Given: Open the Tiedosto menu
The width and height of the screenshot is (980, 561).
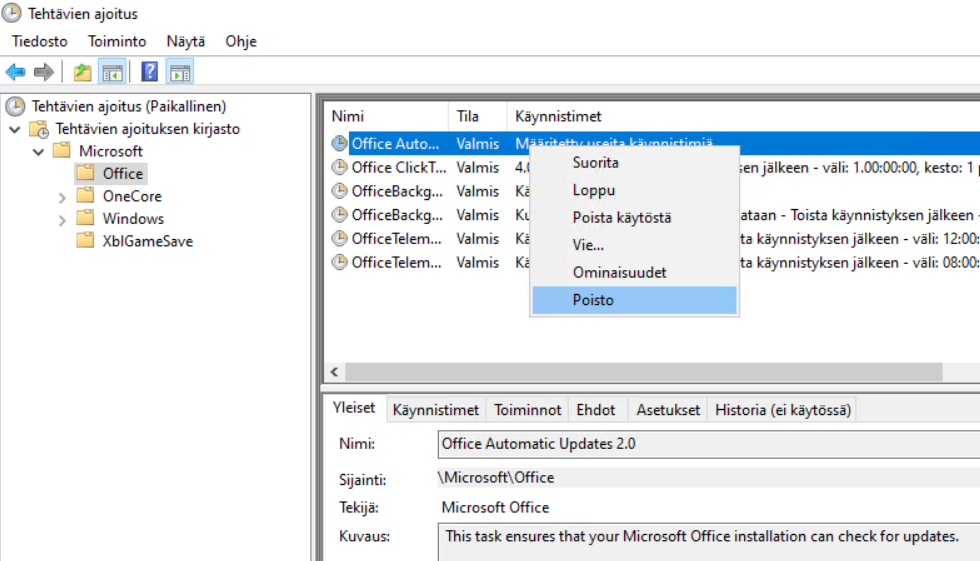Looking at the screenshot, I should pos(39,41).
